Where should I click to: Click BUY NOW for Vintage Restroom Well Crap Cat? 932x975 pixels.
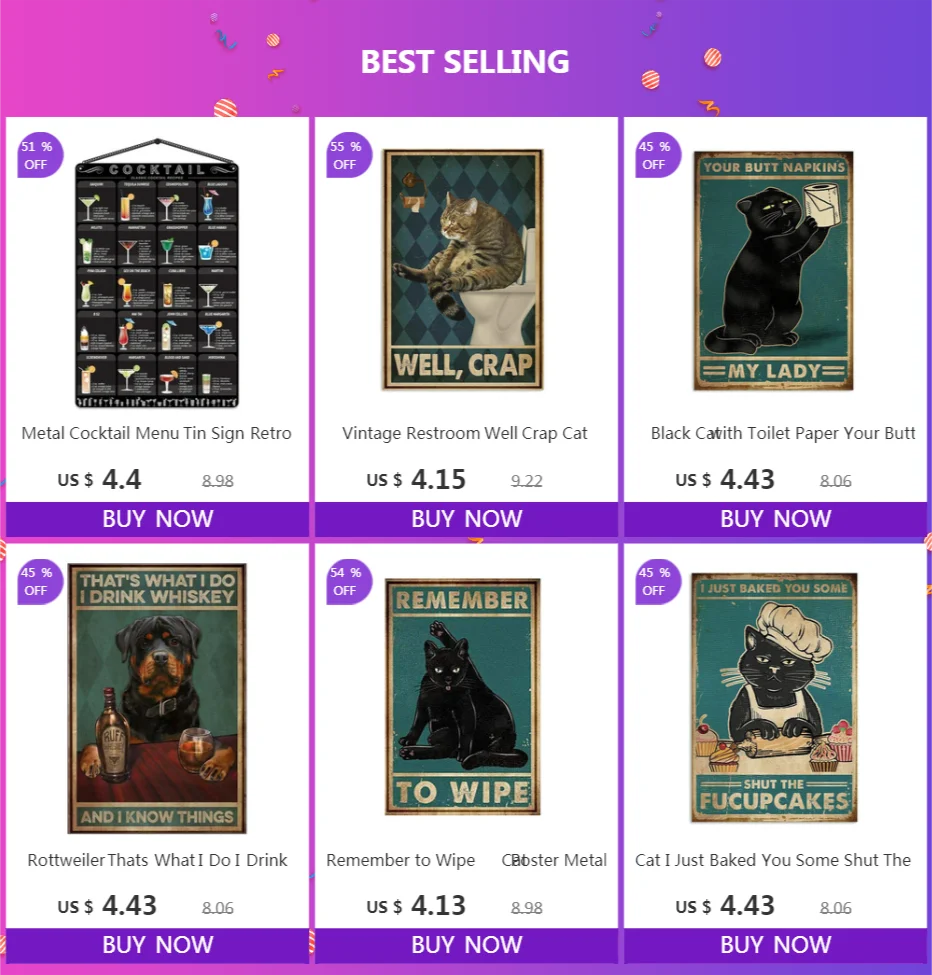pos(466,519)
